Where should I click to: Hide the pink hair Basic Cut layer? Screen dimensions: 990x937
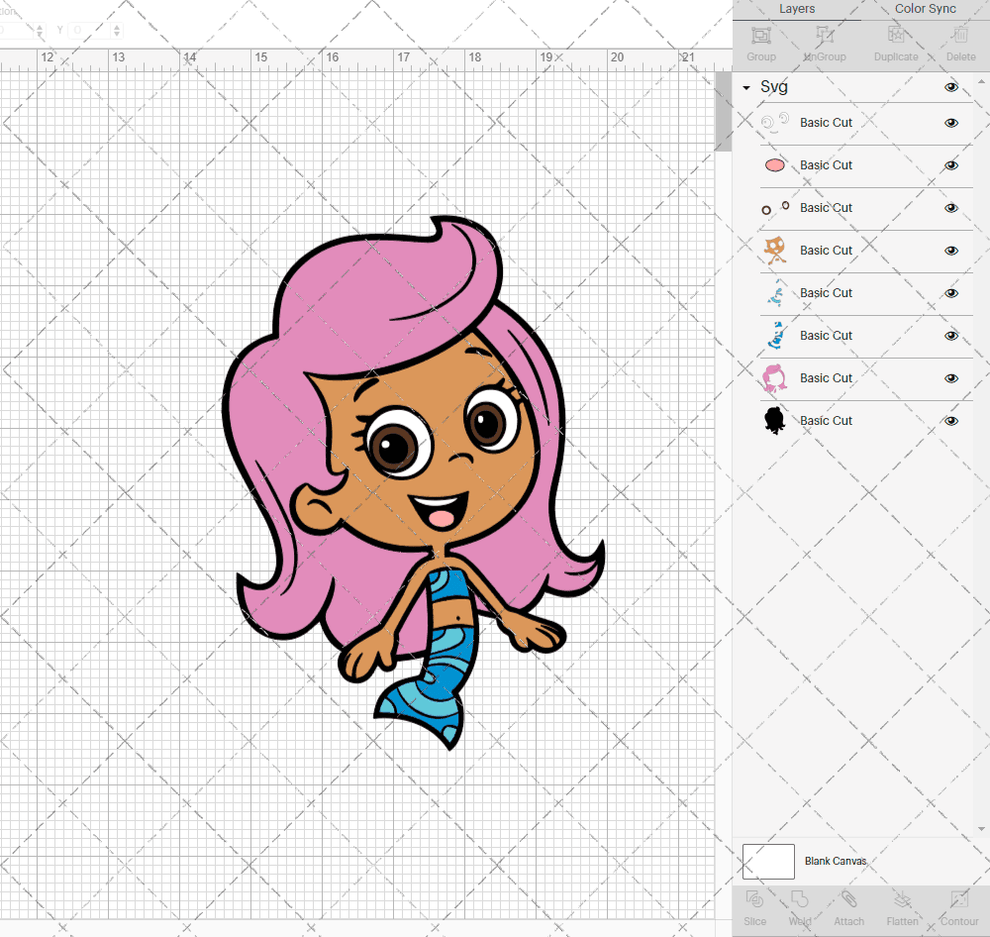[951, 378]
